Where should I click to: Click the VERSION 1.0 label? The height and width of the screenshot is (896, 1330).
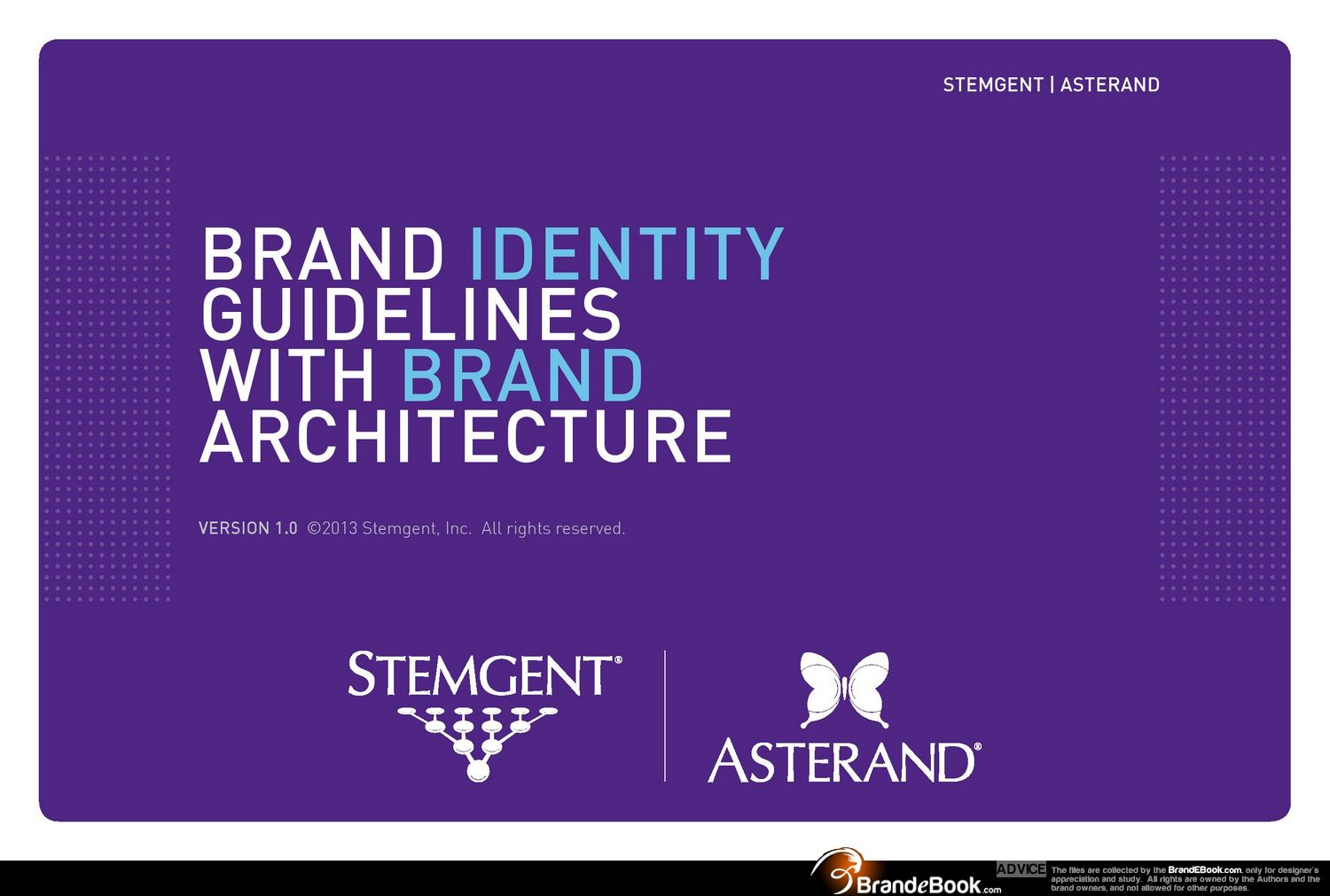[248, 528]
